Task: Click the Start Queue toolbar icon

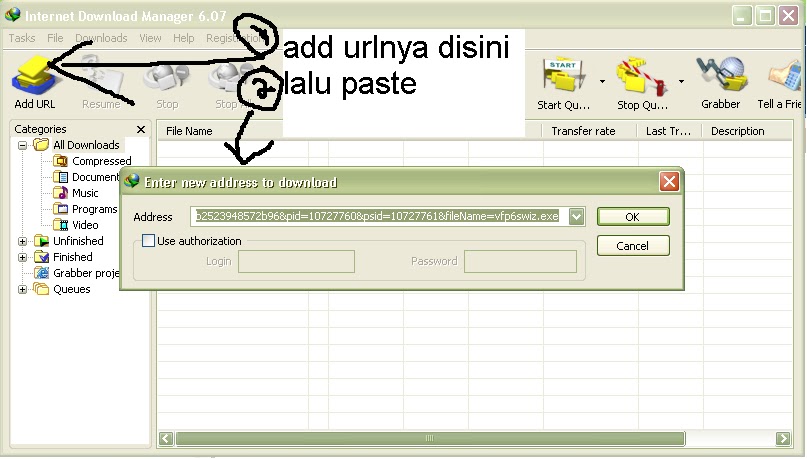Action: click(563, 83)
